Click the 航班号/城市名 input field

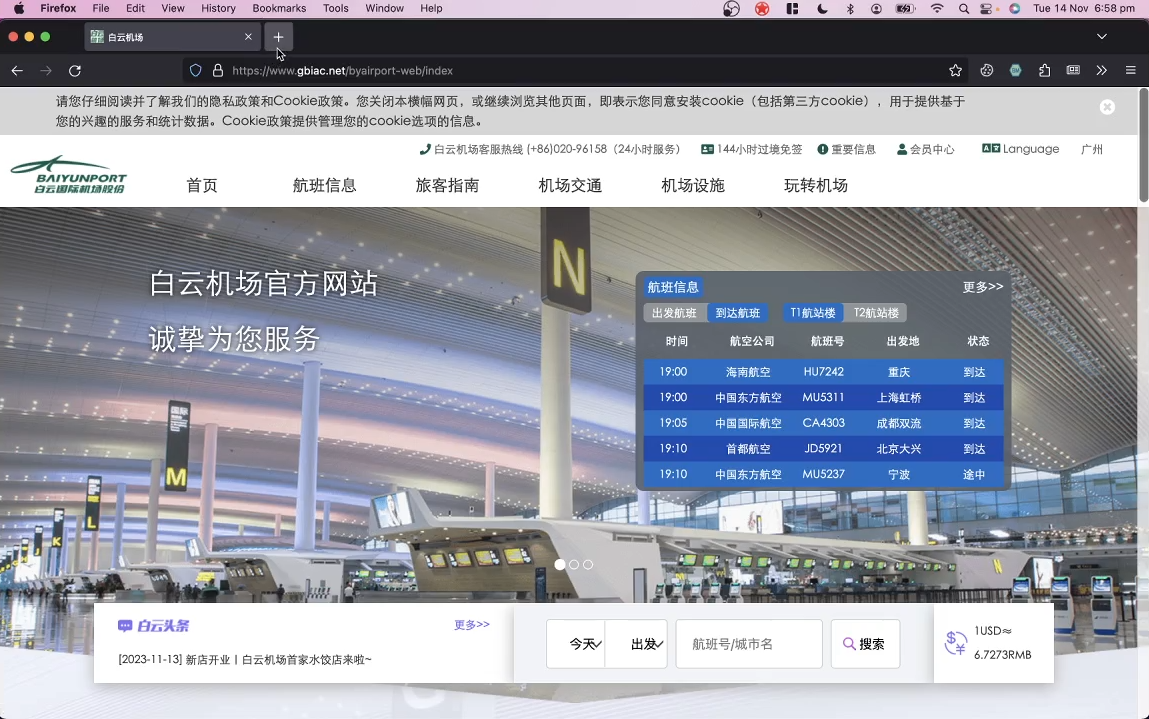click(x=748, y=644)
